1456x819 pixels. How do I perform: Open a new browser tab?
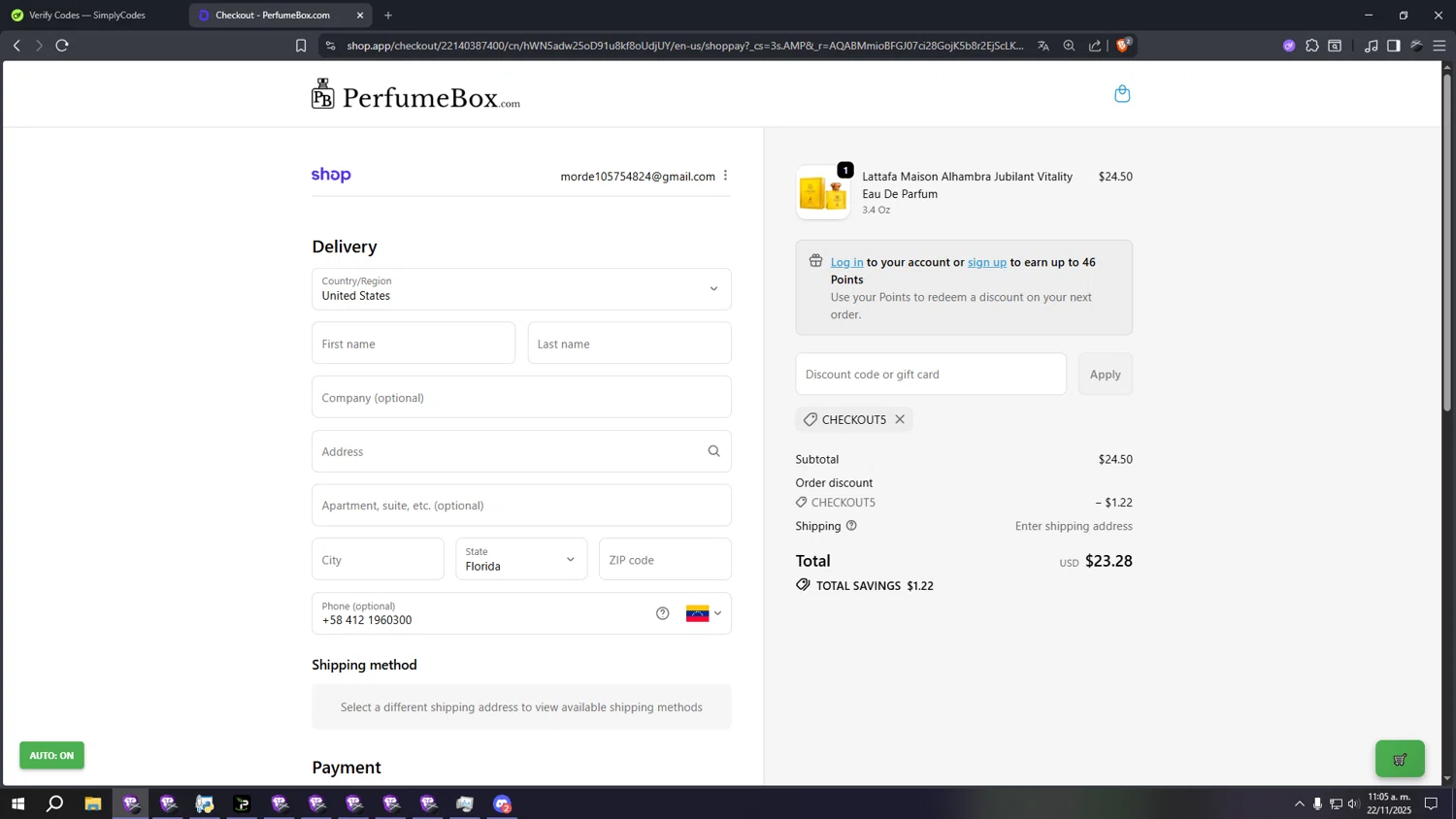(x=388, y=16)
